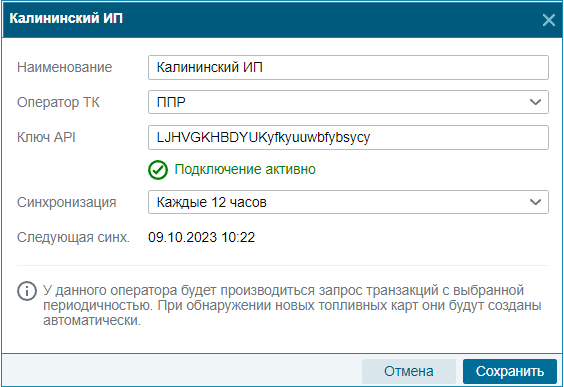564x387 pixels.
Task: Click the Наименование input field
Action: tap(348, 67)
